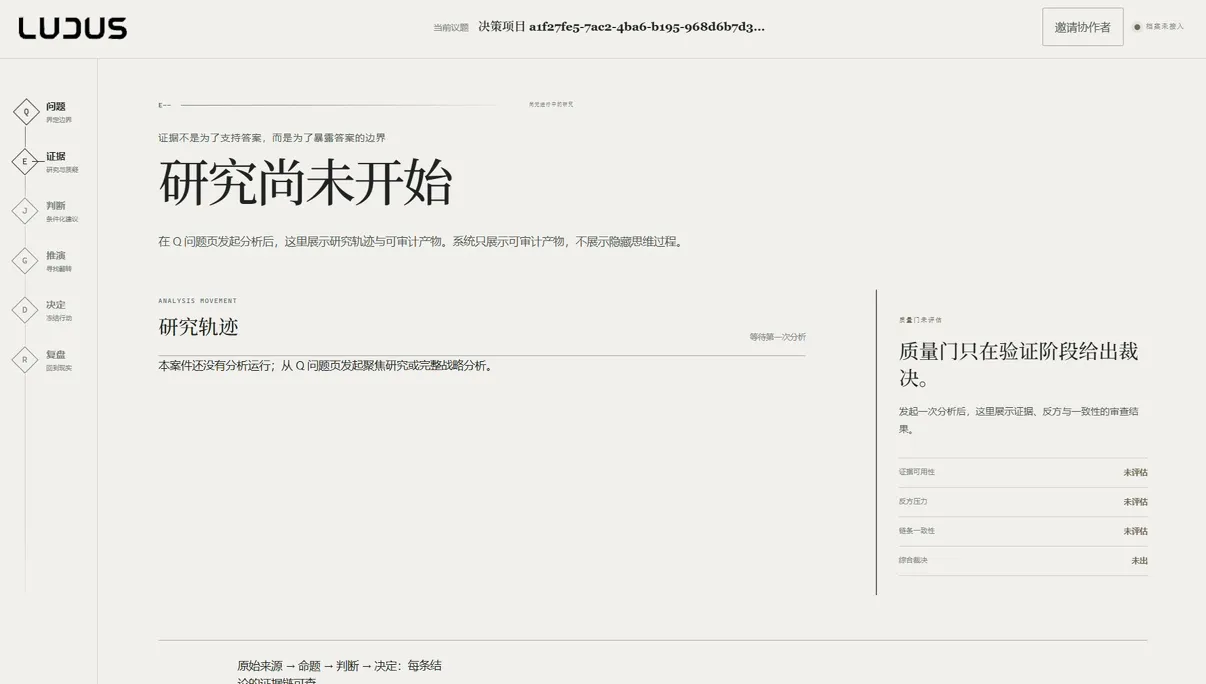Image resolution: width=1206 pixels, height=684 pixels.
Task: Click the 发起一次分析后 description paragraph
Action: click(x=1018, y=420)
